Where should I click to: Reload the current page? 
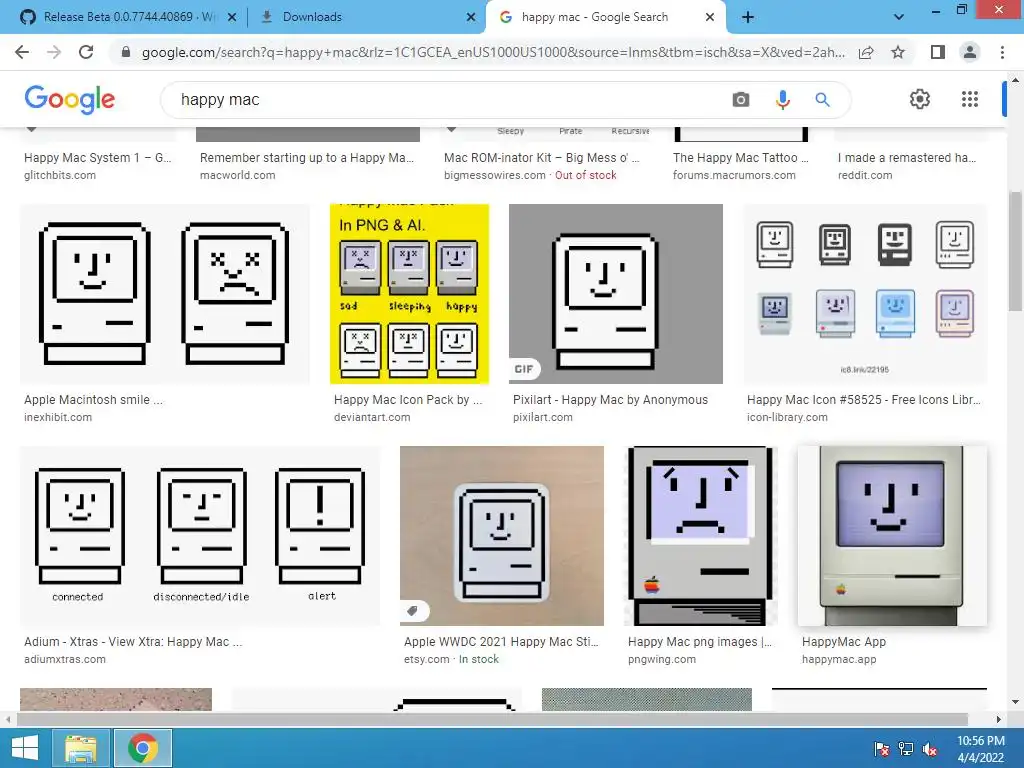[86, 52]
